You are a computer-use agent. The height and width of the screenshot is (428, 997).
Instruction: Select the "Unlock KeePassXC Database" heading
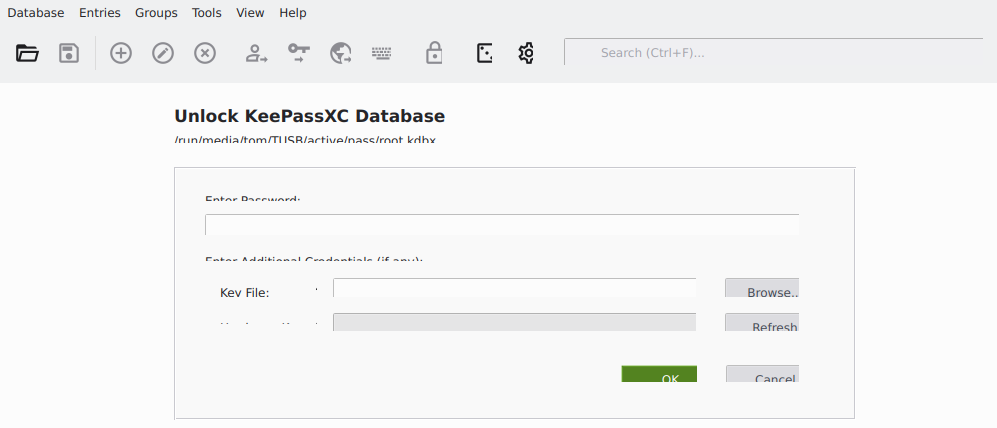pos(310,116)
